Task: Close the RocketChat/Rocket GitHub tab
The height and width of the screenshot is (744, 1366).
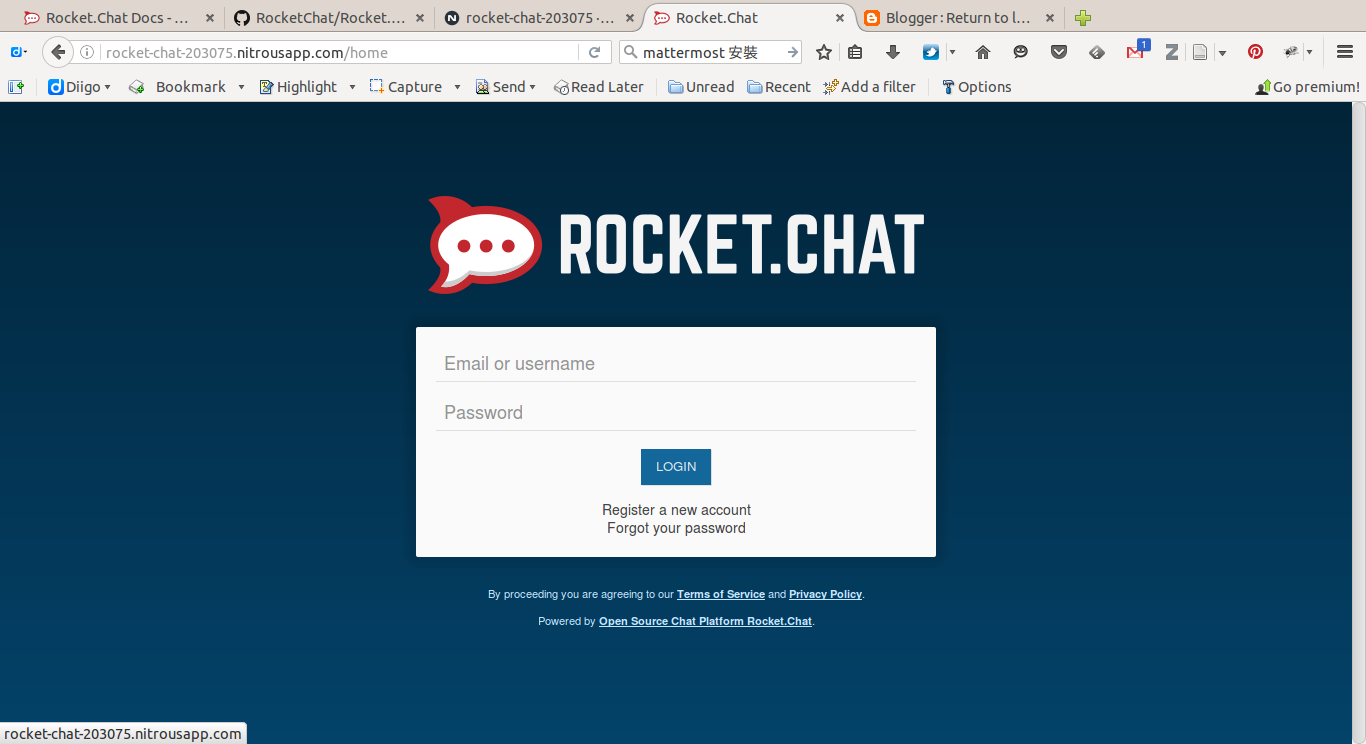Action: coord(419,18)
